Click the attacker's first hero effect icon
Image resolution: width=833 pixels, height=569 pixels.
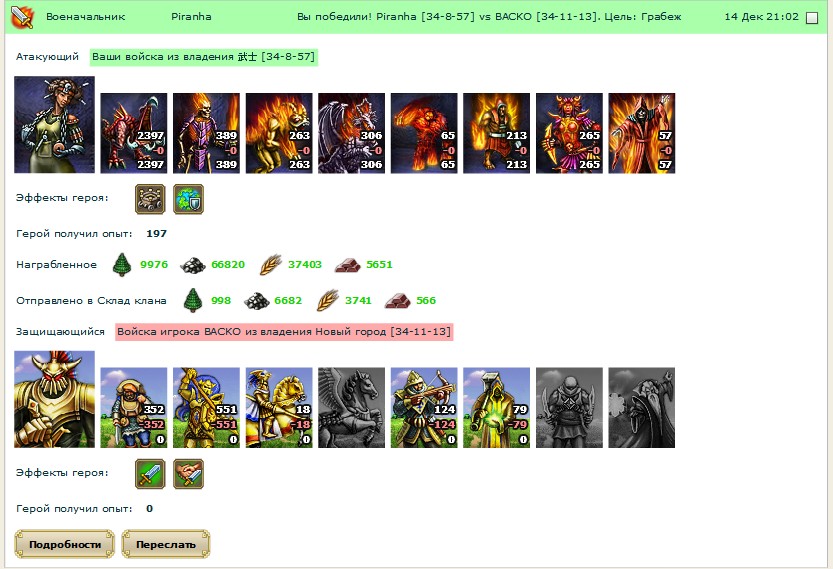pyautogui.click(x=150, y=199)
